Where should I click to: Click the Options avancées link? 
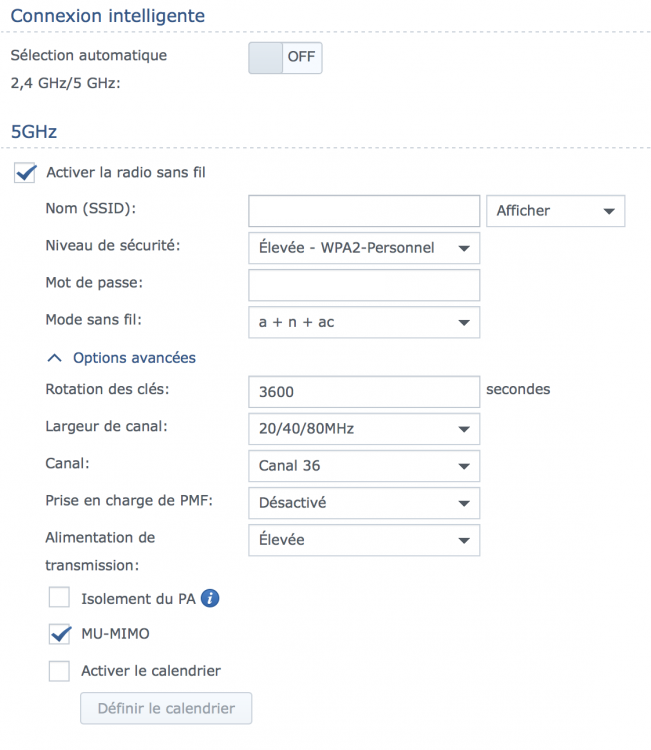pos(134,358)
